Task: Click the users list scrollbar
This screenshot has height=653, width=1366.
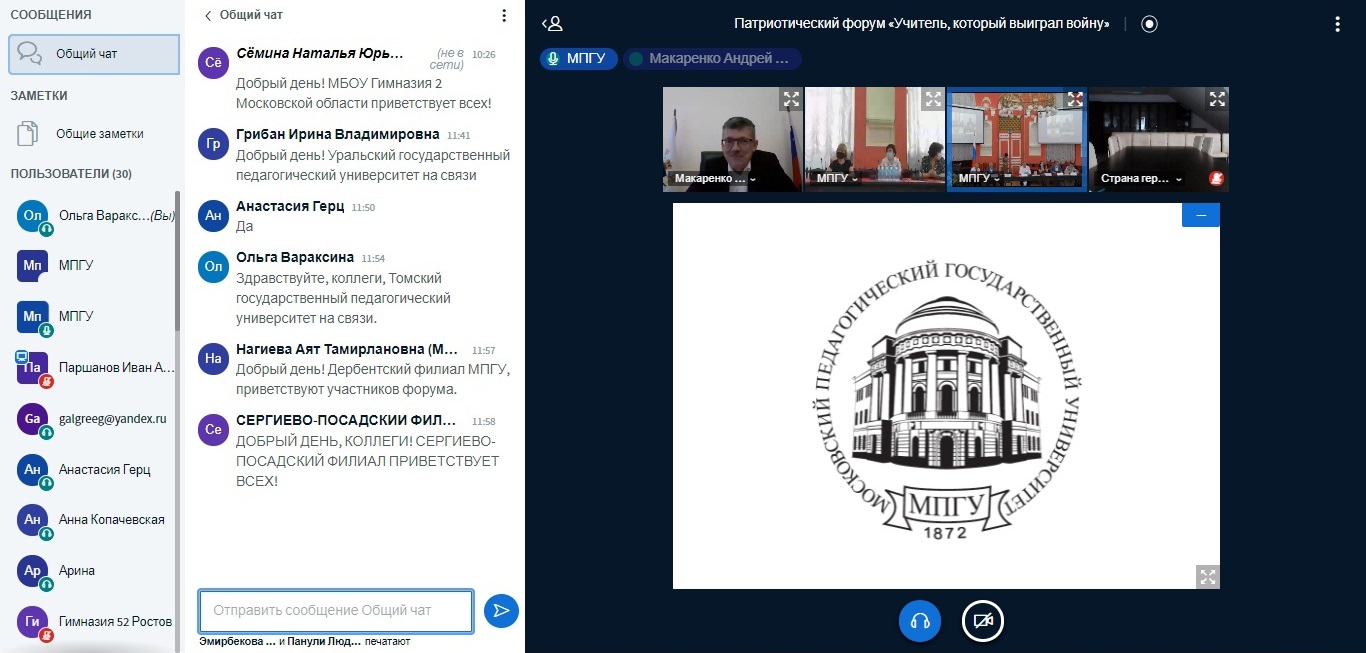Action: point(178,260)
